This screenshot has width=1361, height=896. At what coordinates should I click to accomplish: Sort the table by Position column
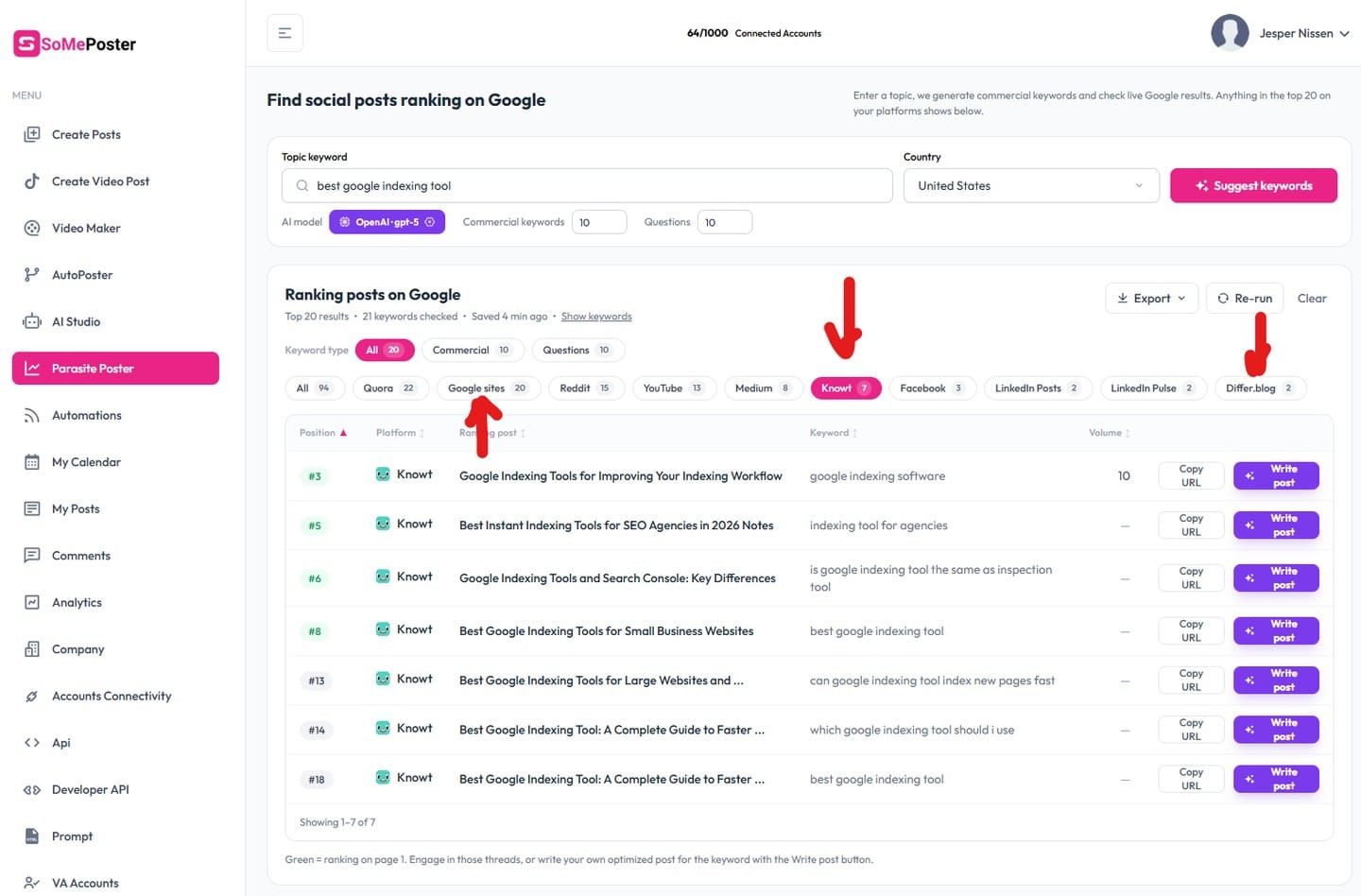click(323, 433)
